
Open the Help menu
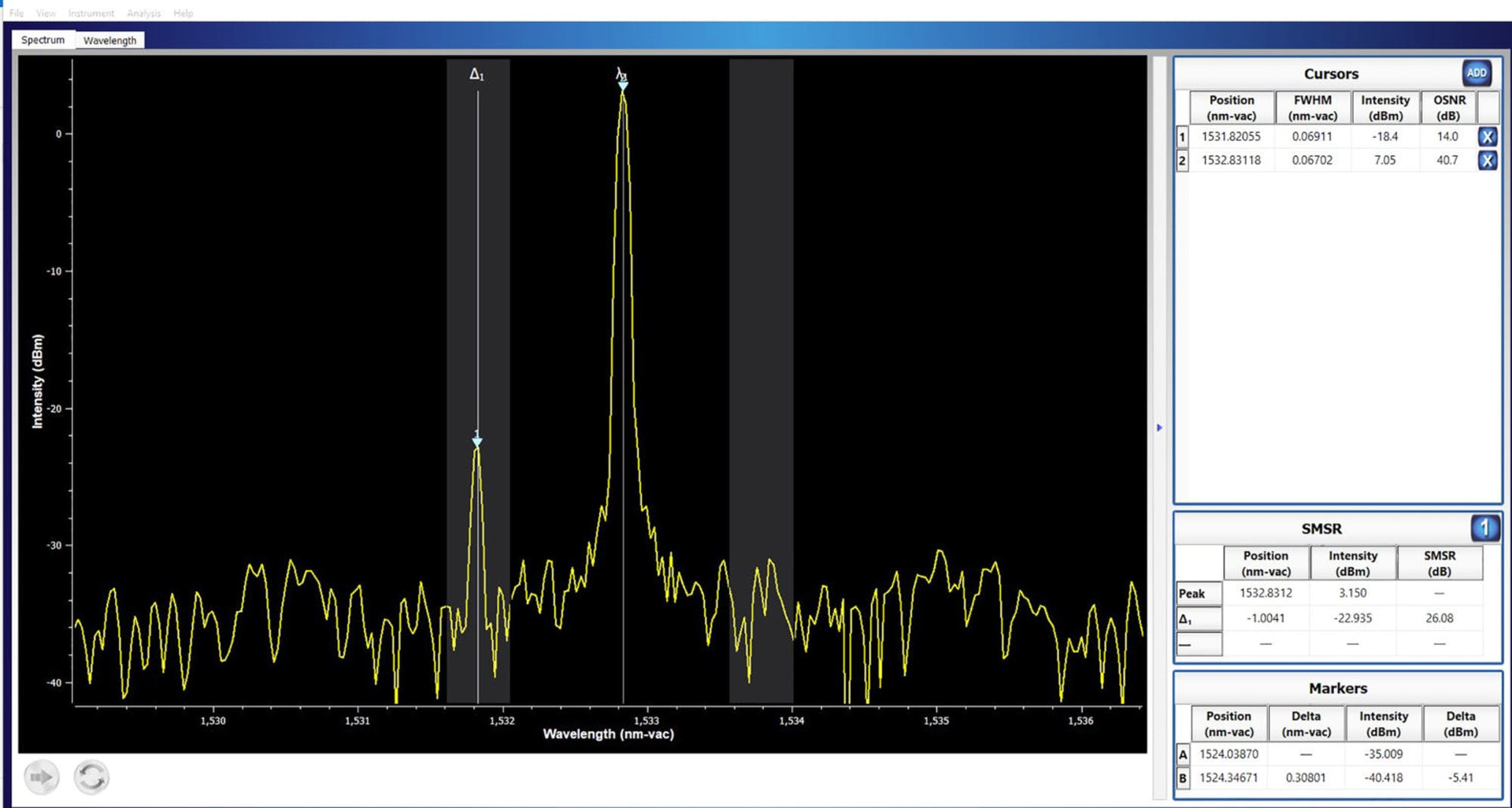point(183,13)
